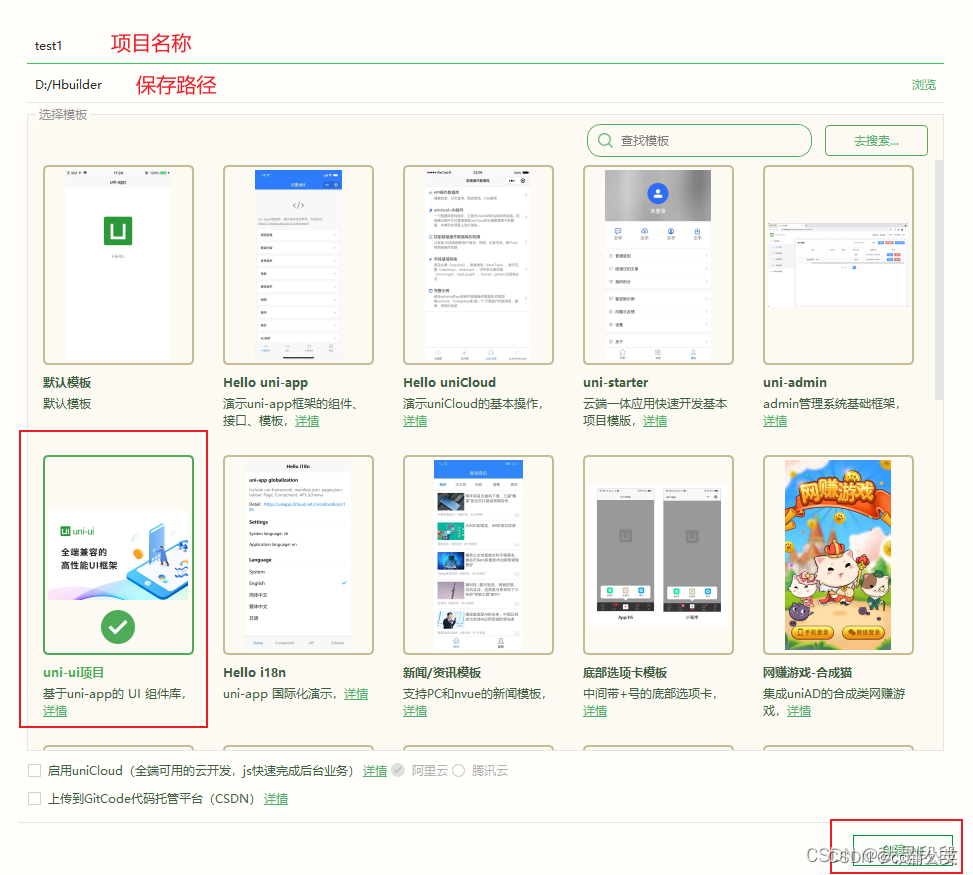Click the magnifier icon in the template search box
Image resolution: width=973 pixels, height=875 pixels.
pos(604,141)
